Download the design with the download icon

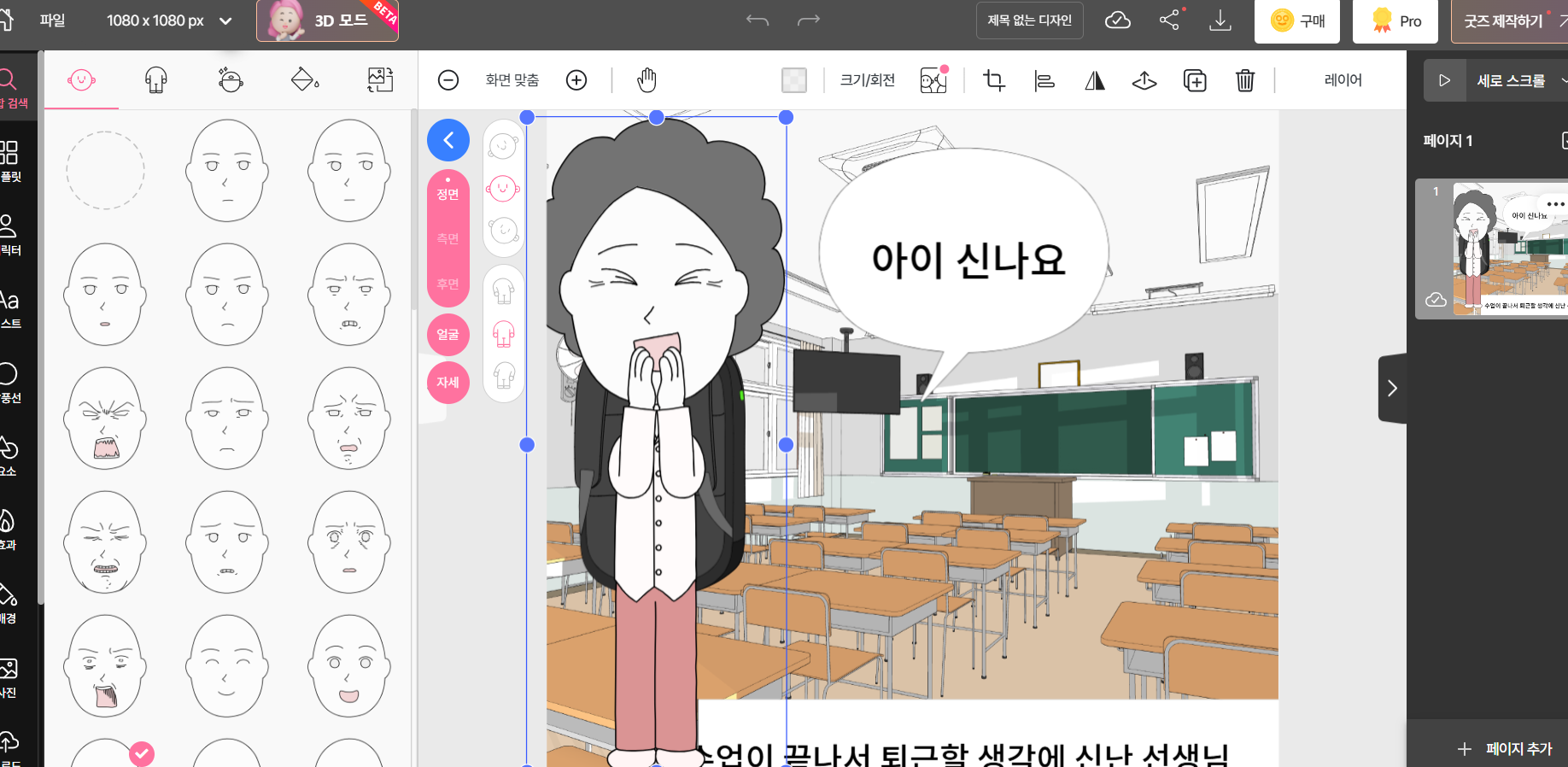tap(1220, 20)
